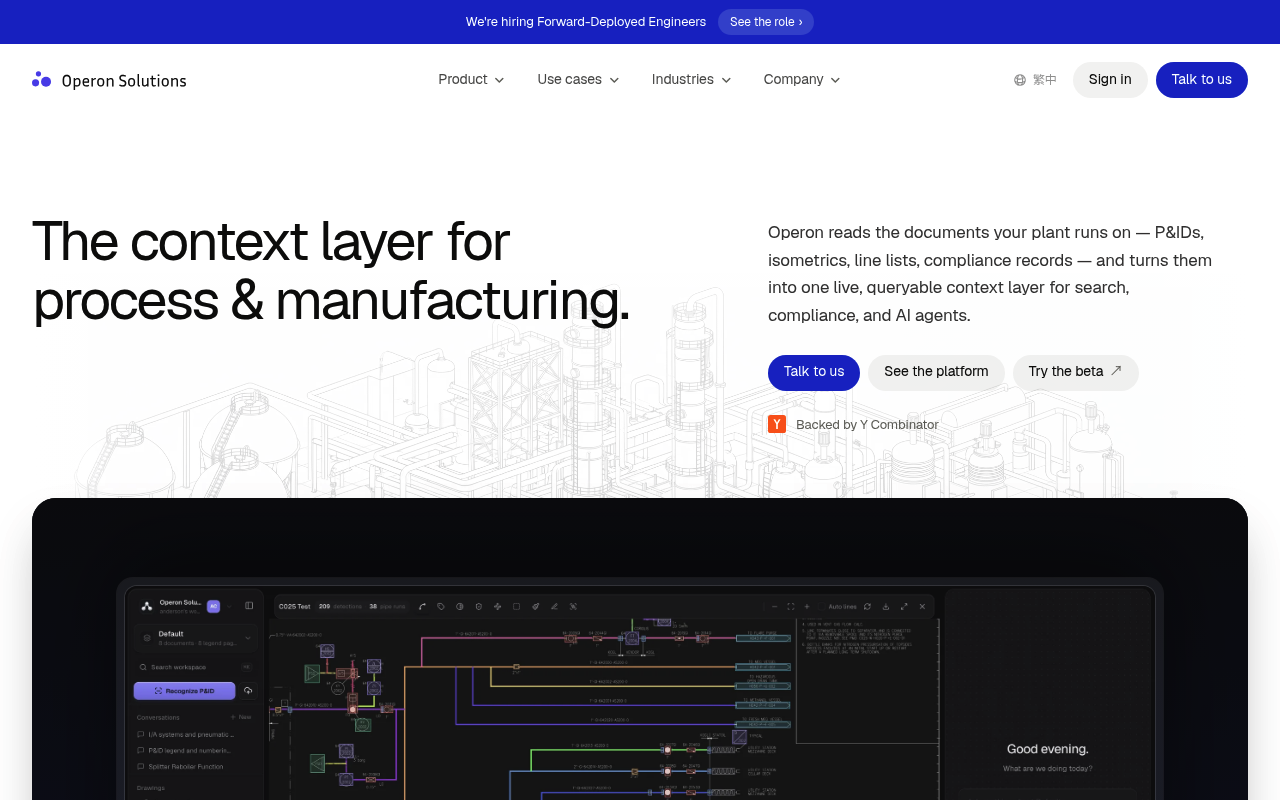The image size is (1280, 800).
Task: Click the Search workspace field
Action: [x=196, y=667]
